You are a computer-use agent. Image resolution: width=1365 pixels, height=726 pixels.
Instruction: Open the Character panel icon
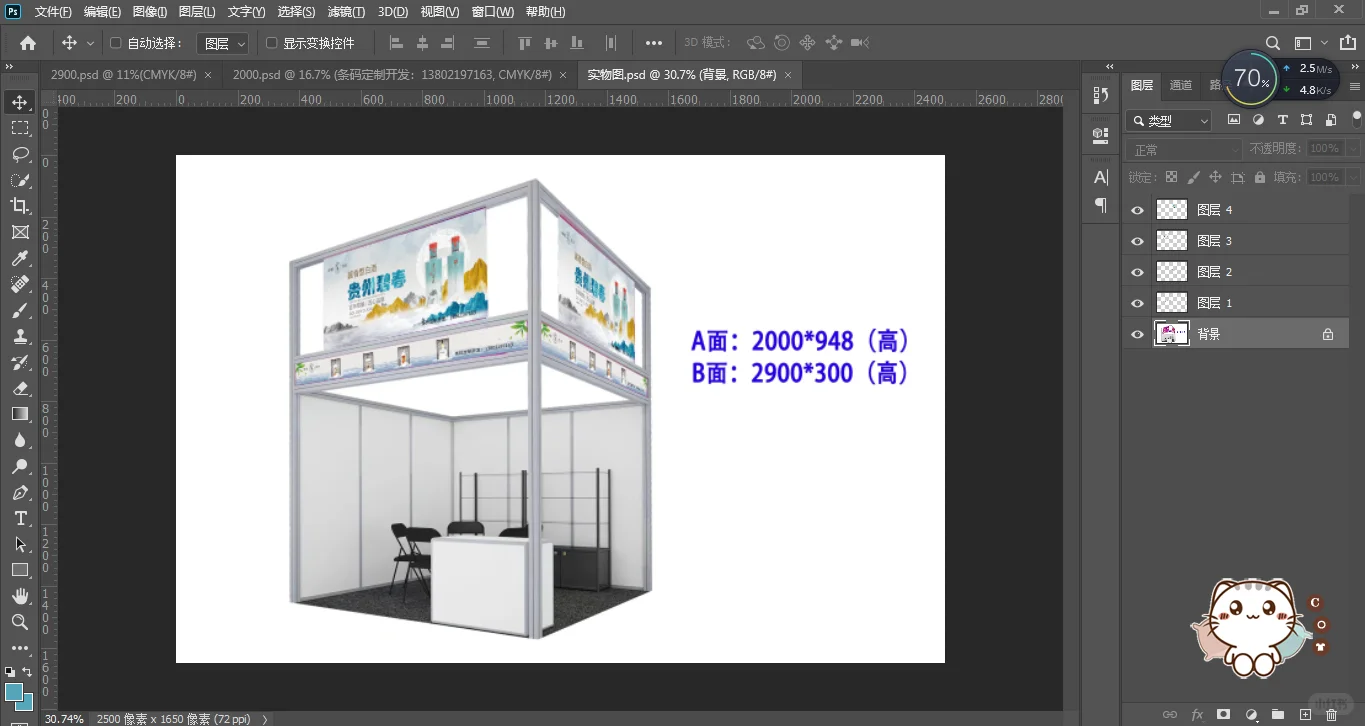[x=1101, y=177]
